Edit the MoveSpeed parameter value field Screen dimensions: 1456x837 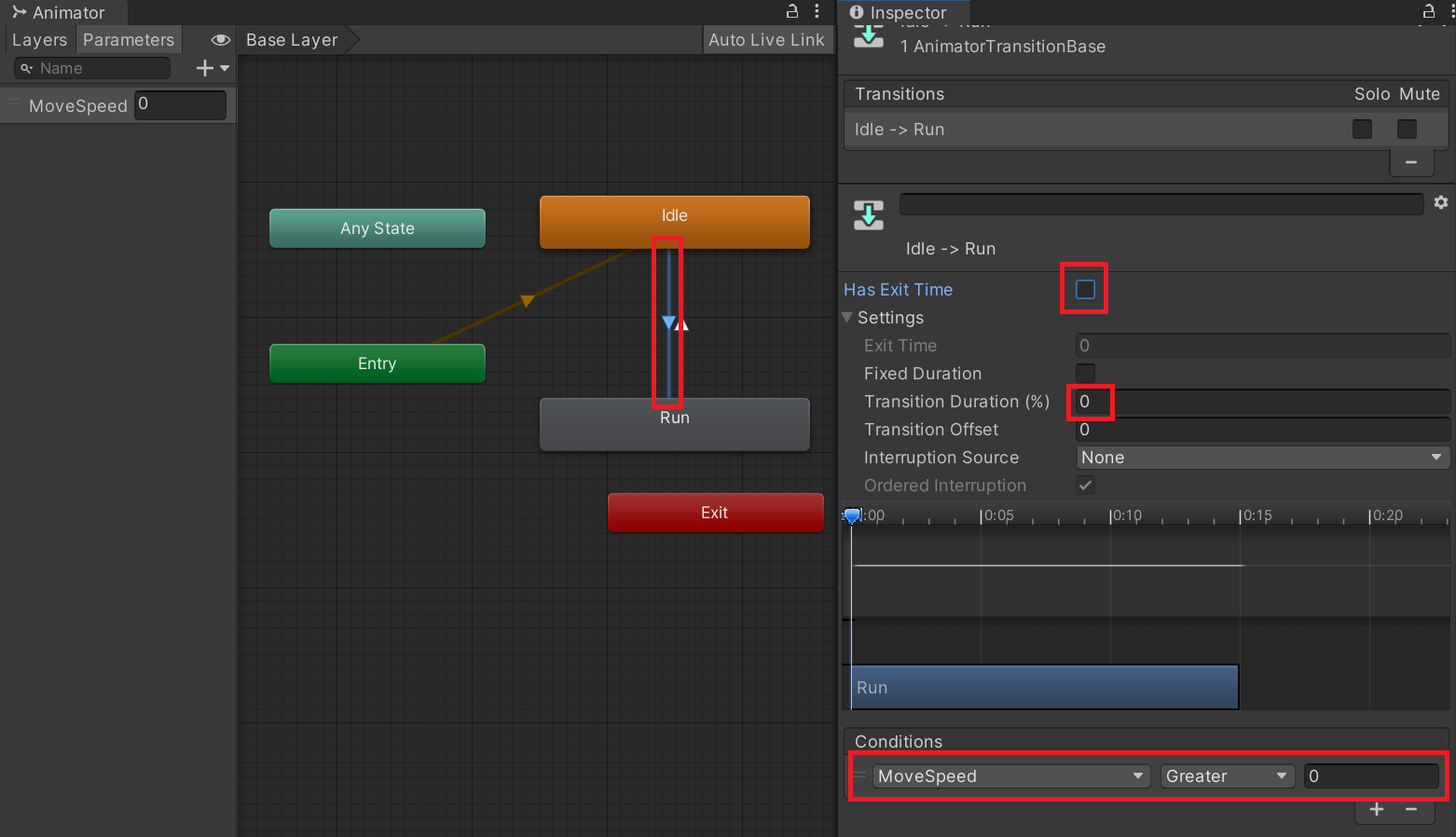(x=181, y=104)
